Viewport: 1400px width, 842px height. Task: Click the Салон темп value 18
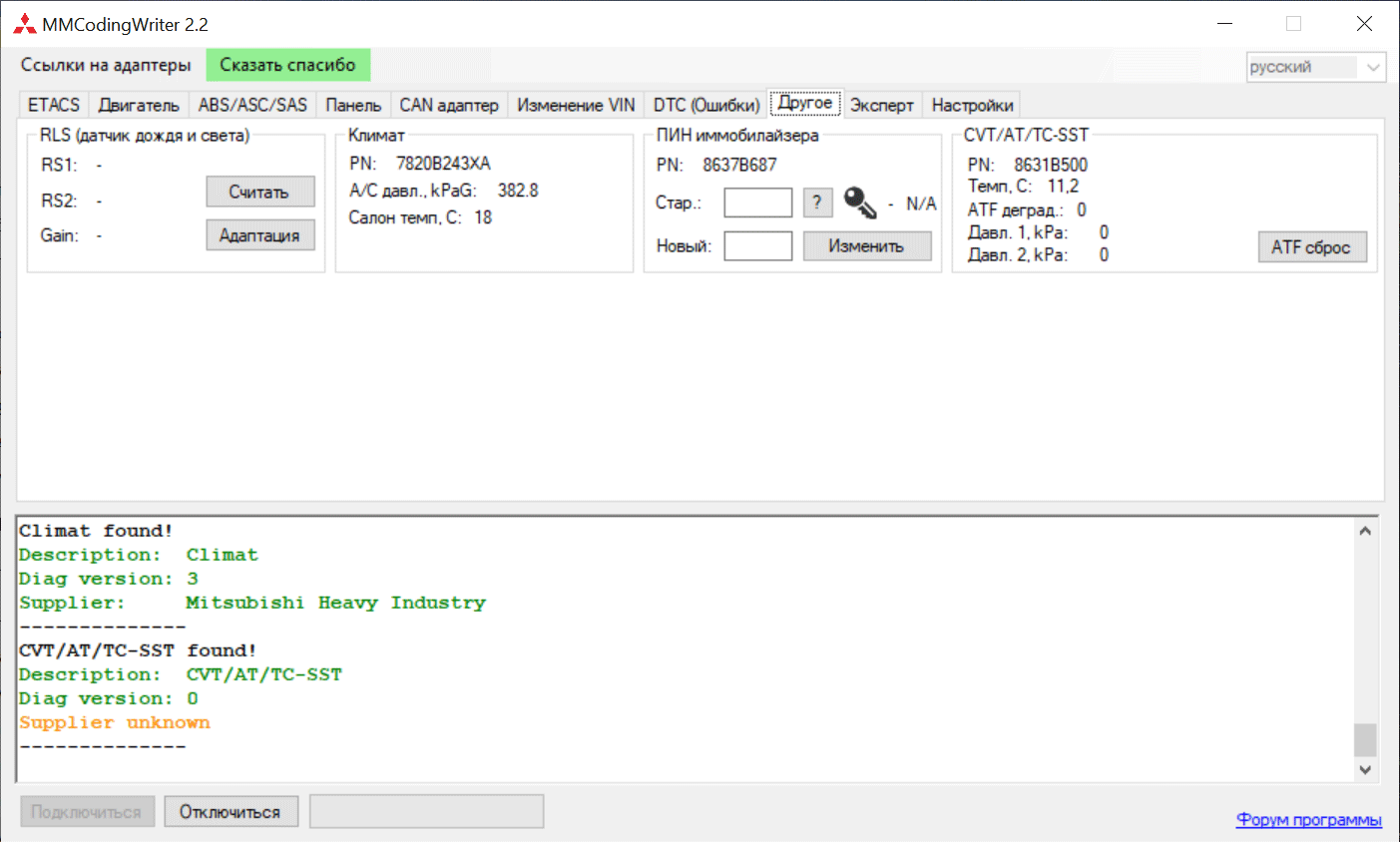[483, 217]
